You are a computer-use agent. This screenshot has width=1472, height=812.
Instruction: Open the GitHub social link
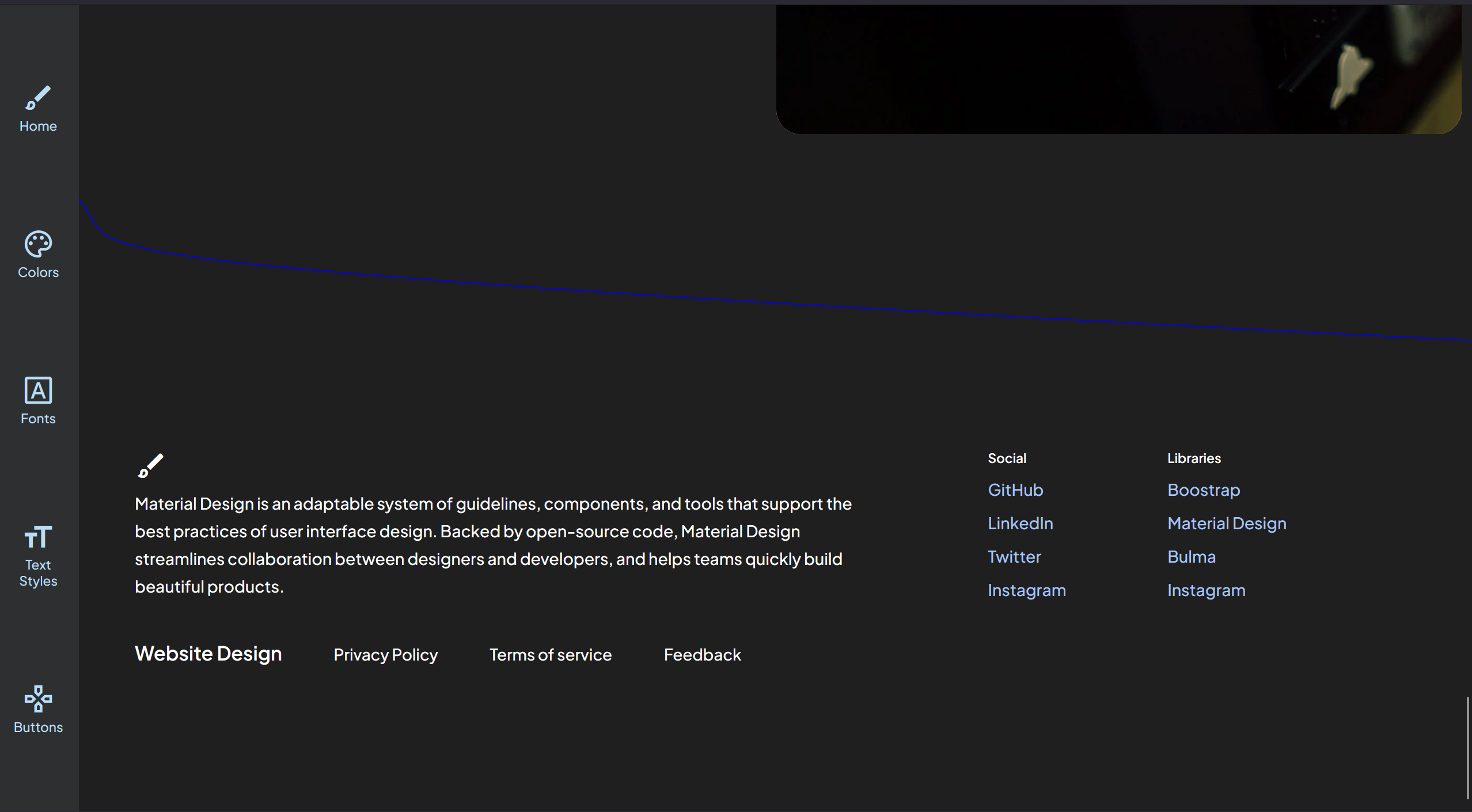1015,490
